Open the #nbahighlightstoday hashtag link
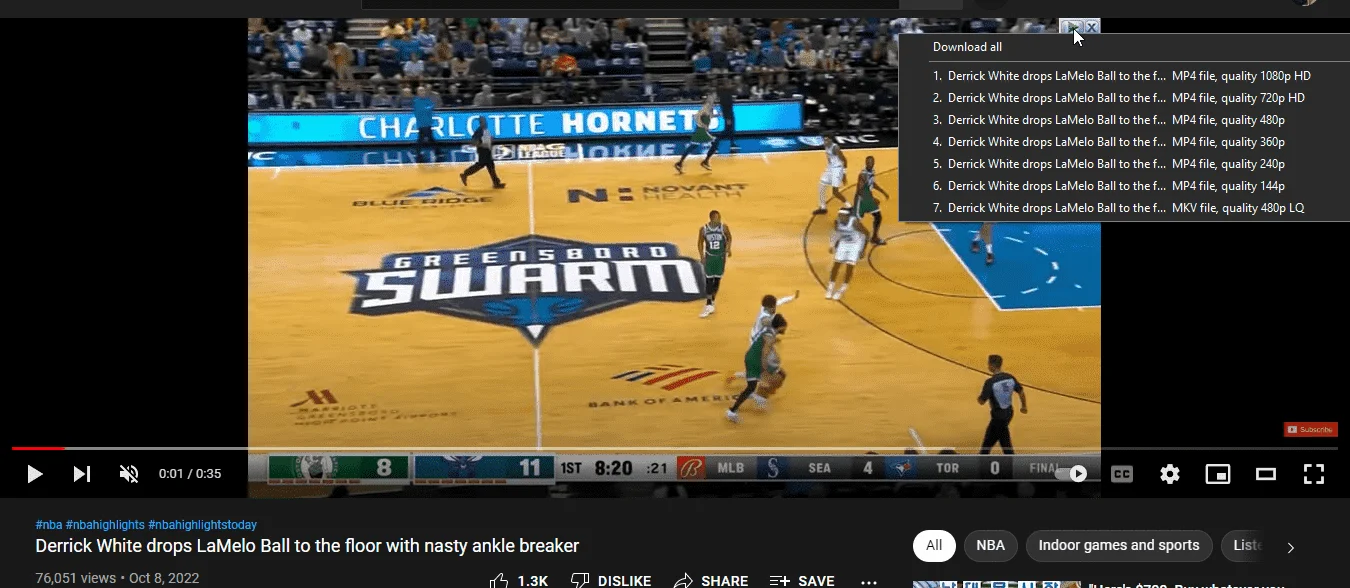Image resolution: width=1350 pixels, height=588 pixels. [203, 525]
